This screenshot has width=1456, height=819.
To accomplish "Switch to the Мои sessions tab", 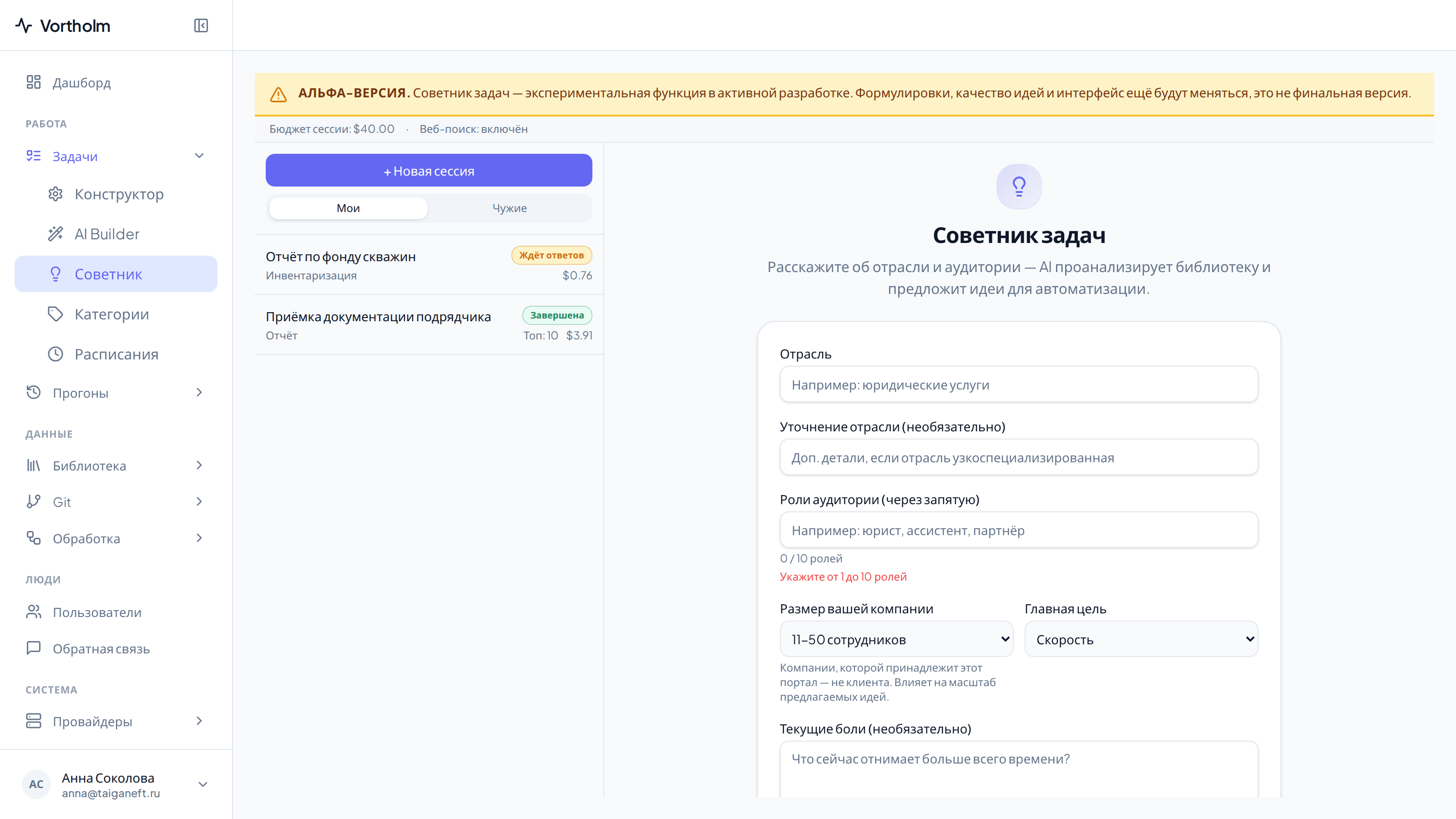I will point(348,208).
